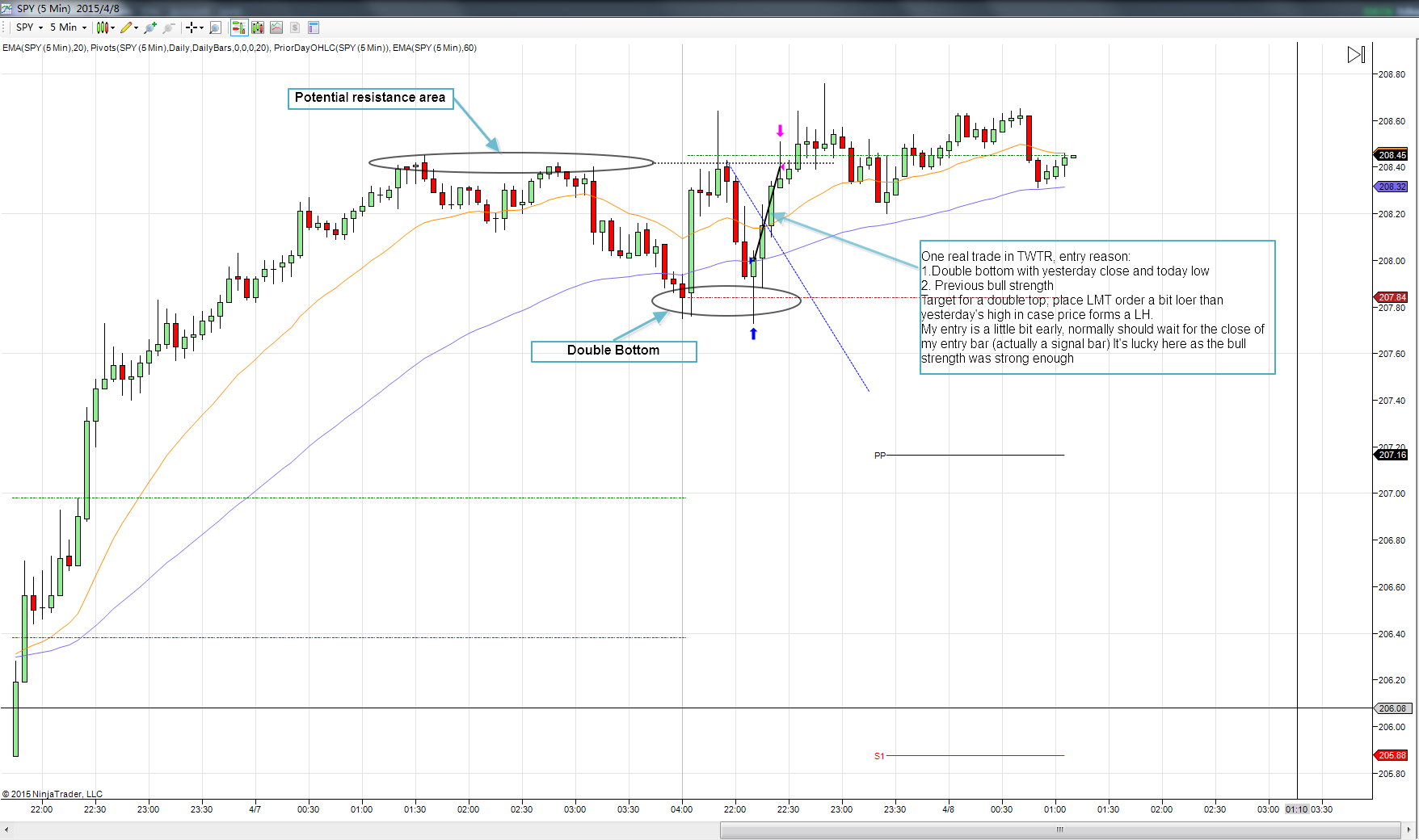
Task: Click the greyed-out zoom out icon
Action: tap(169, 27)
